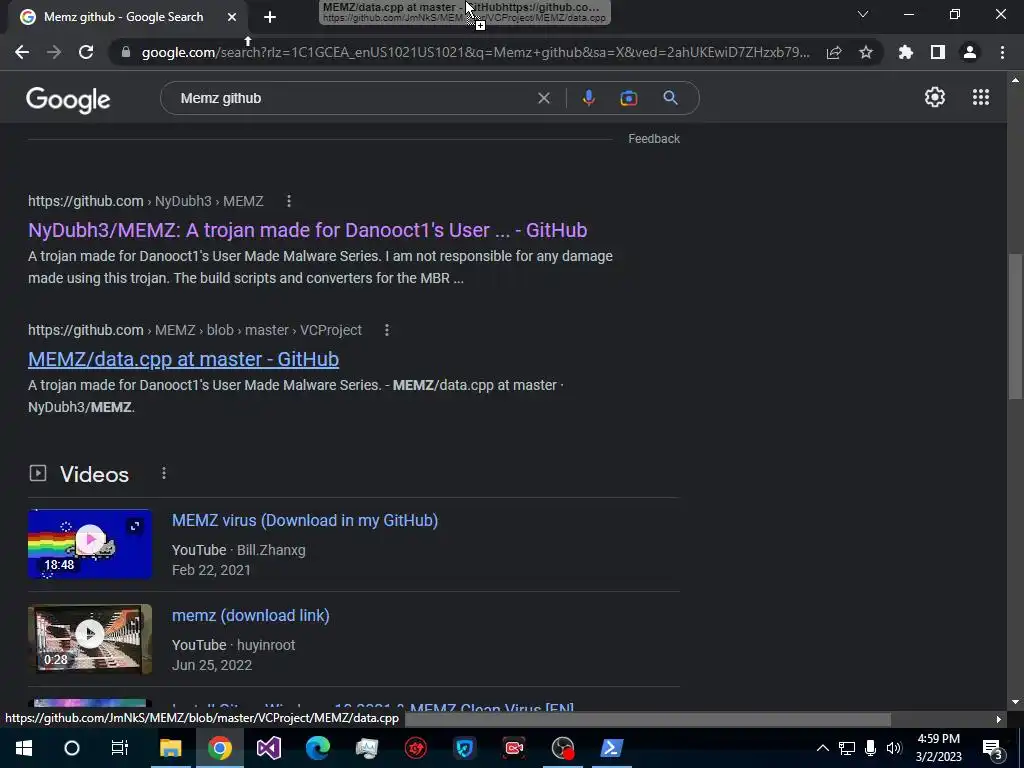
Task: Open Google quick settings gear
Action: tap(935, 97)
